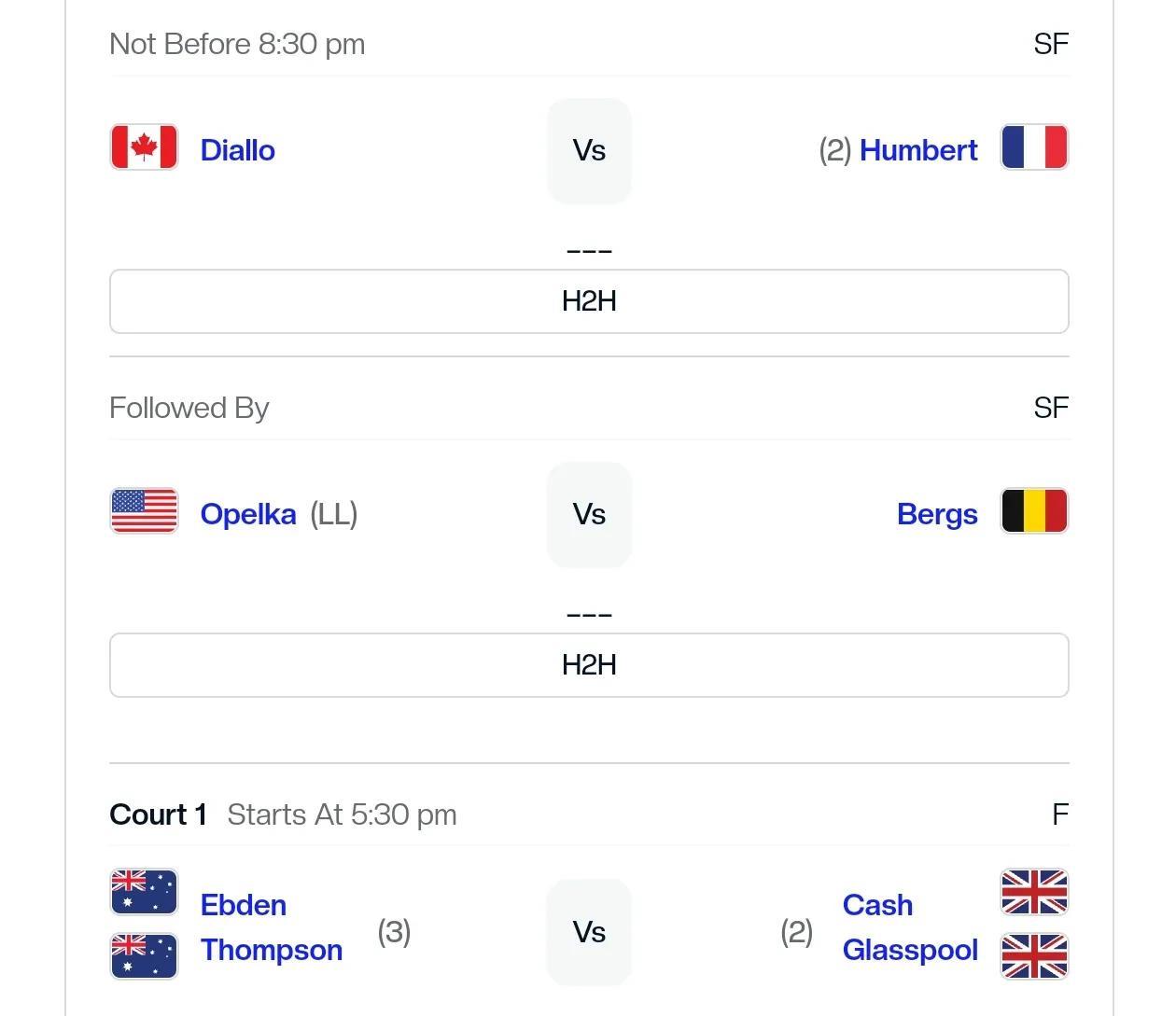Open Ebden's player profile
1176x1016 pixels.
click(x=244, y=905)
